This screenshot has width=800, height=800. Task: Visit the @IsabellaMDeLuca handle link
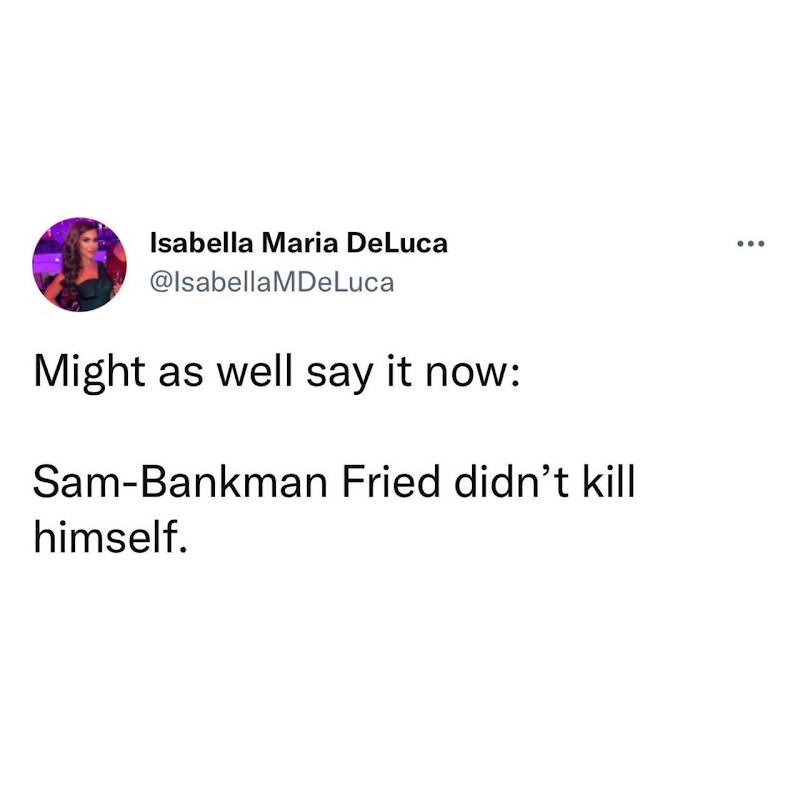click(x=272, y=282)
